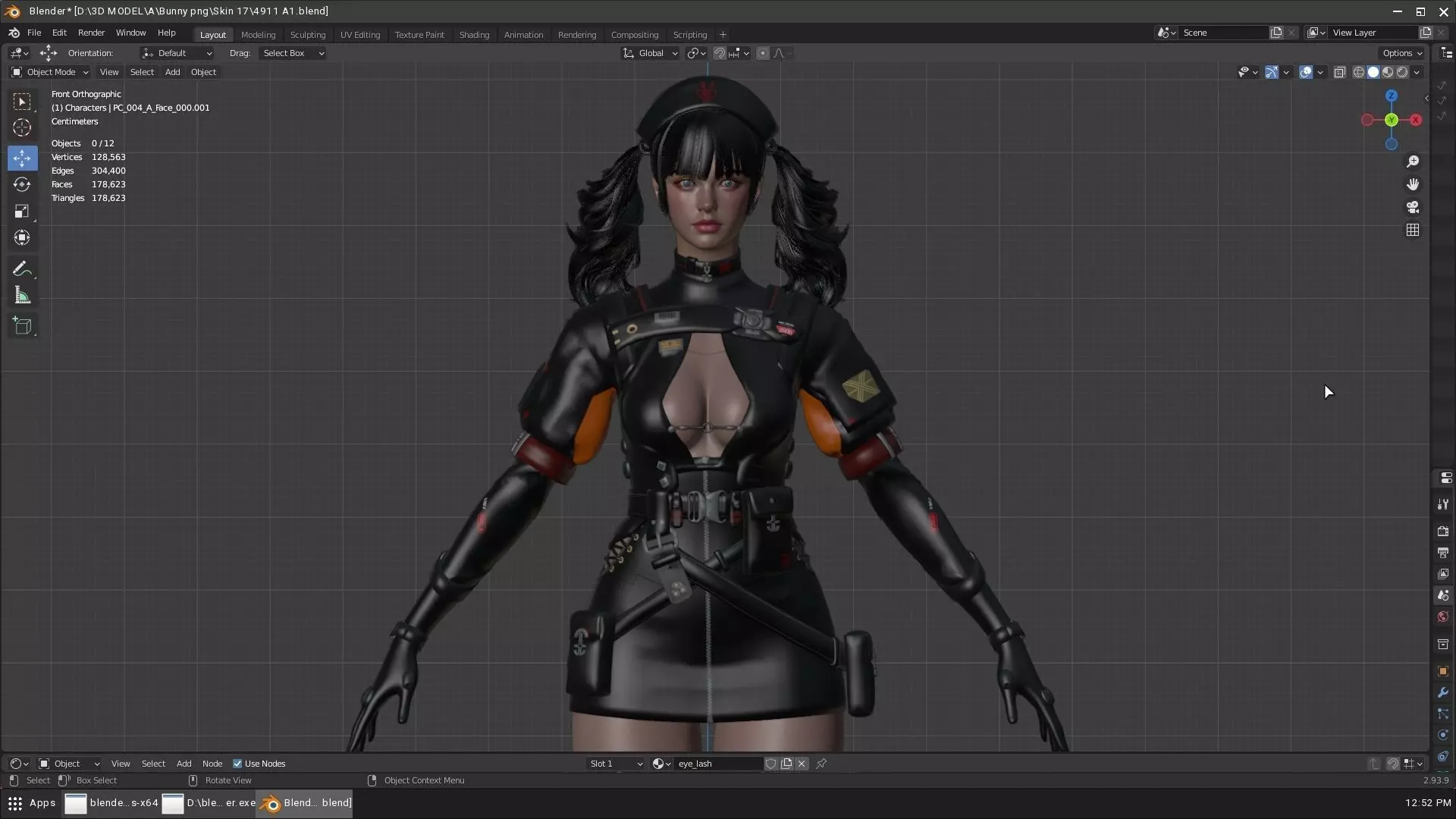Click the blue Z axis gizmo
This screenshot has height=819, width=1456.
1392,96
